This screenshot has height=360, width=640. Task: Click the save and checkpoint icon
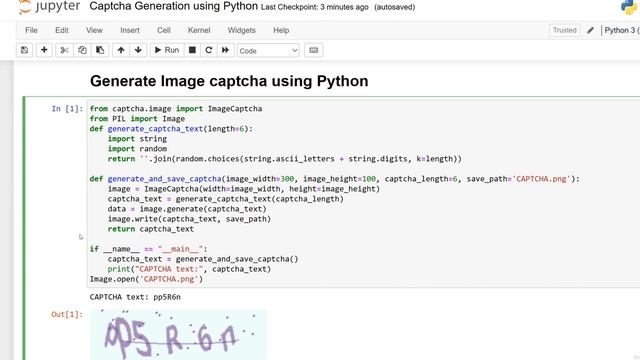pos(24,50)
